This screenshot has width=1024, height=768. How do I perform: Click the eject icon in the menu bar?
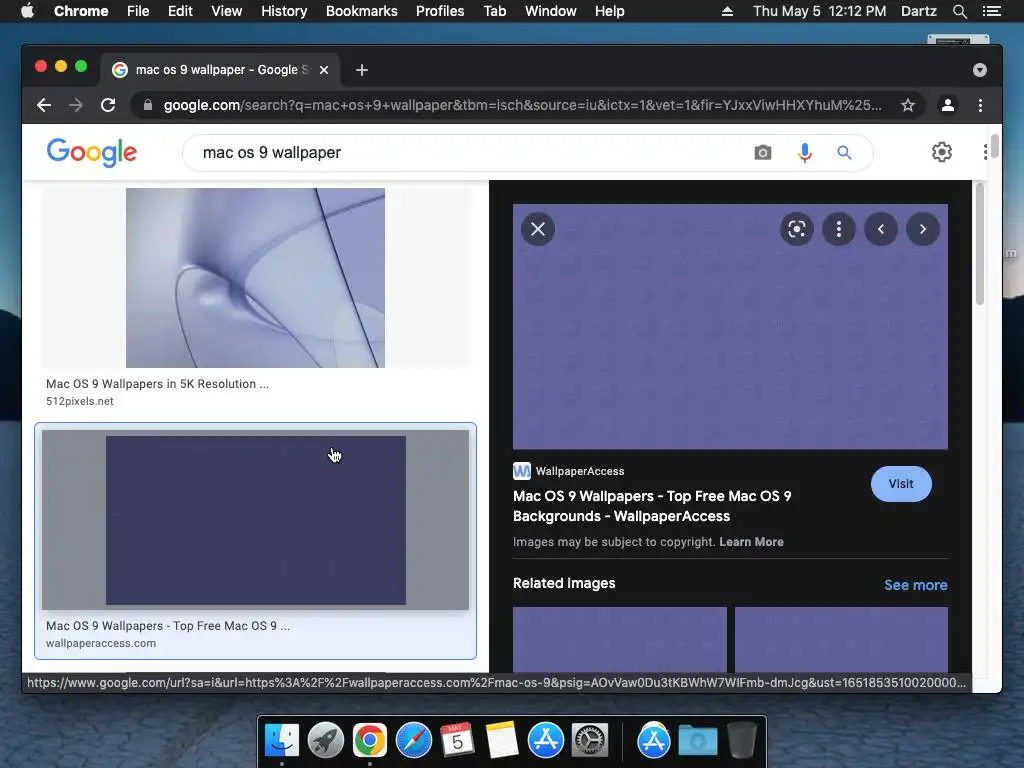point(727,11)
